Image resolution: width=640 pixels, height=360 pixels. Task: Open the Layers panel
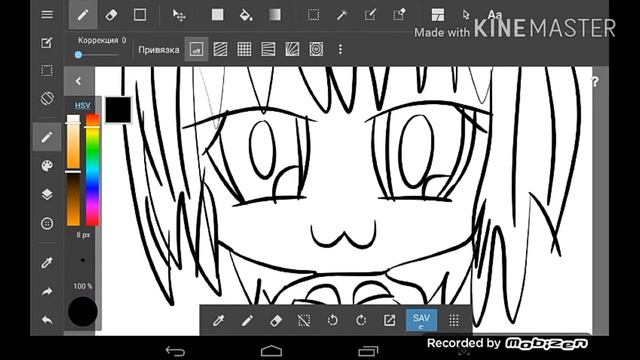click(x=47, y=194)
